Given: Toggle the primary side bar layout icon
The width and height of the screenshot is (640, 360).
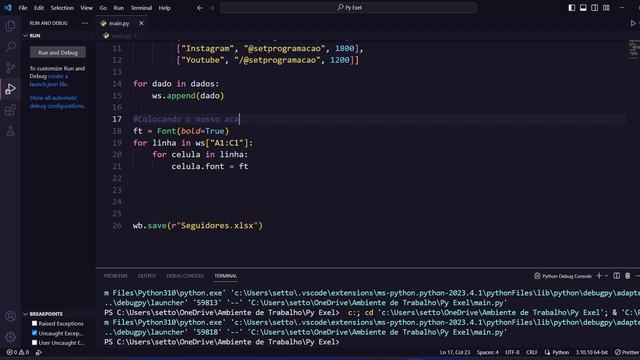Looking at the screenshot, I should coord(572,8).
